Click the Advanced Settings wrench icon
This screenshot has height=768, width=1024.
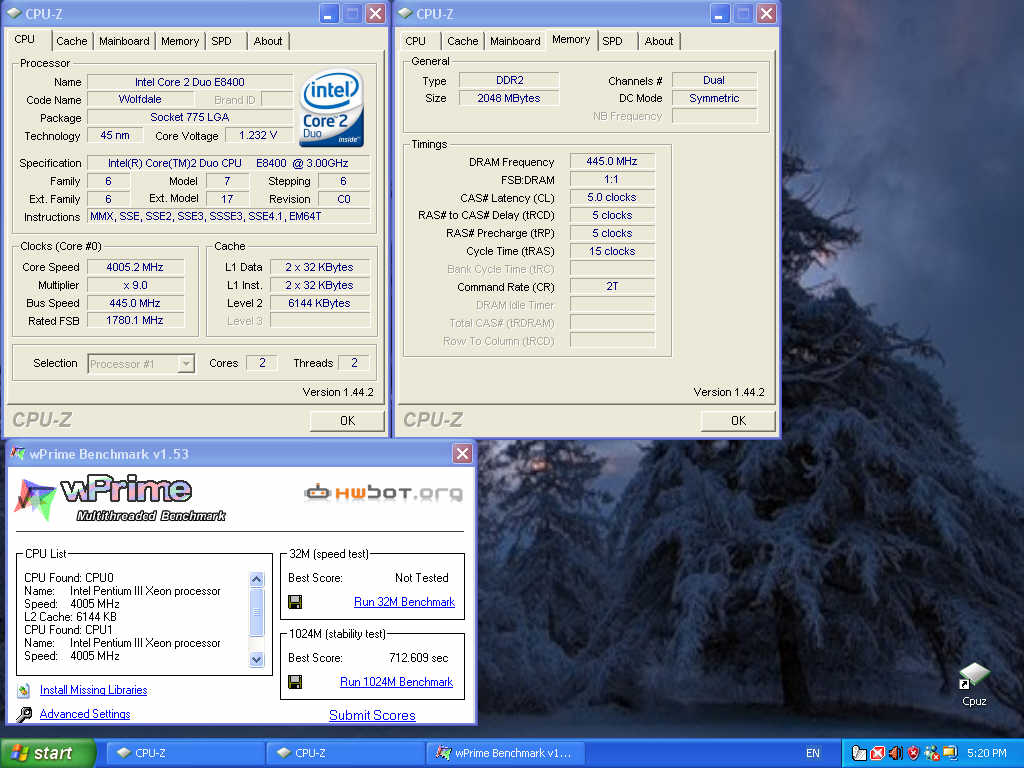(24, 714)
